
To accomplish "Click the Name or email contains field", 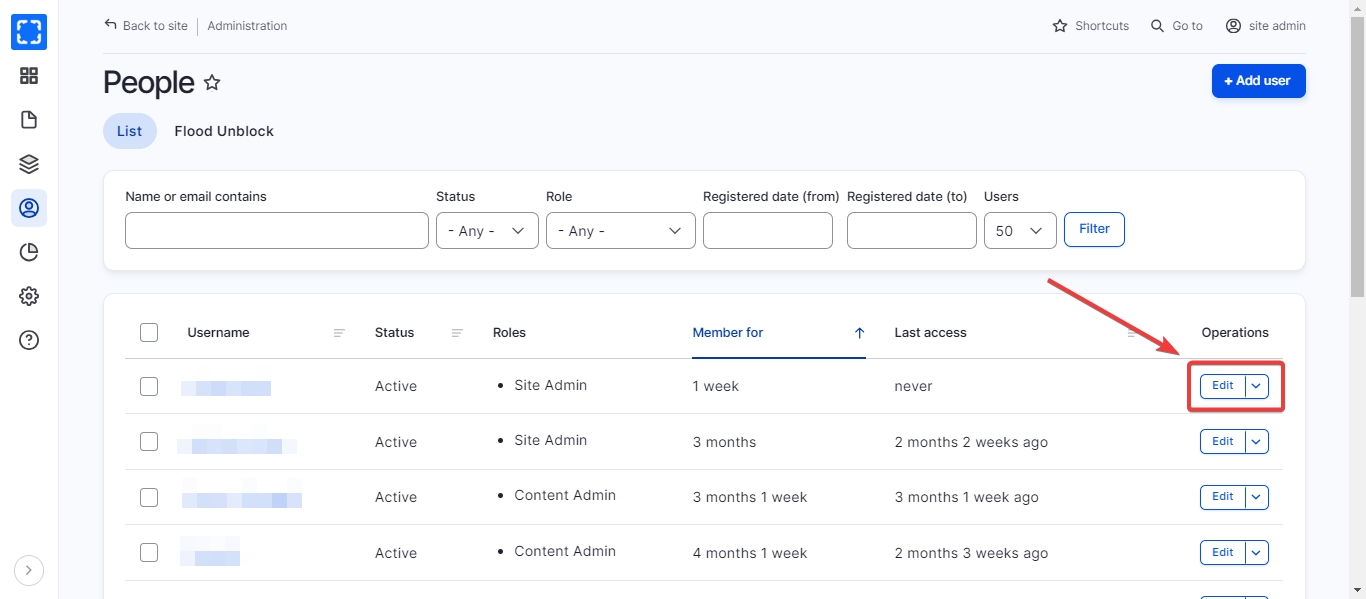I will point(276,231).
